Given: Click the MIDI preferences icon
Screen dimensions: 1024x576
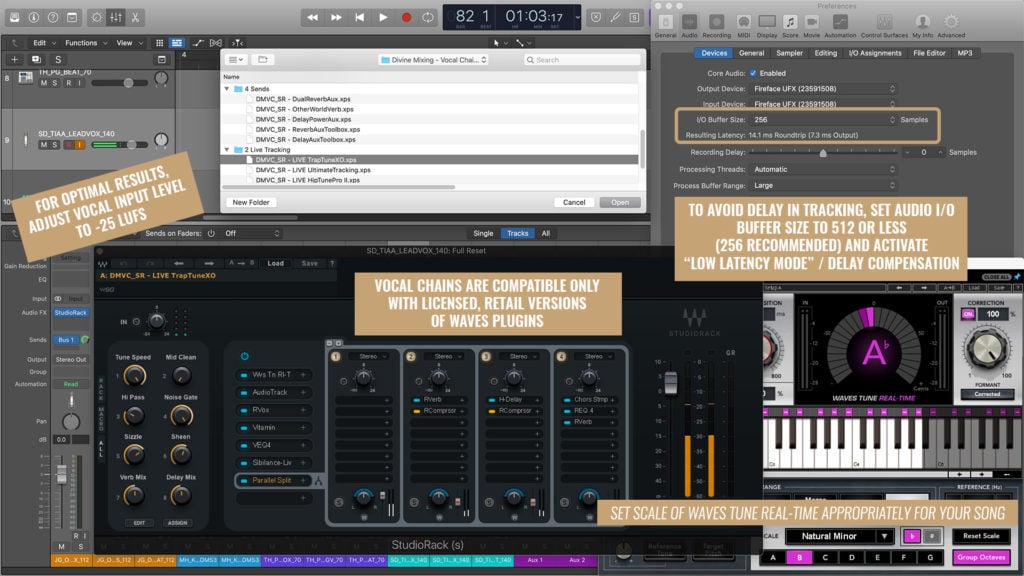Looking at the screenshot, I should pos(744,24).
